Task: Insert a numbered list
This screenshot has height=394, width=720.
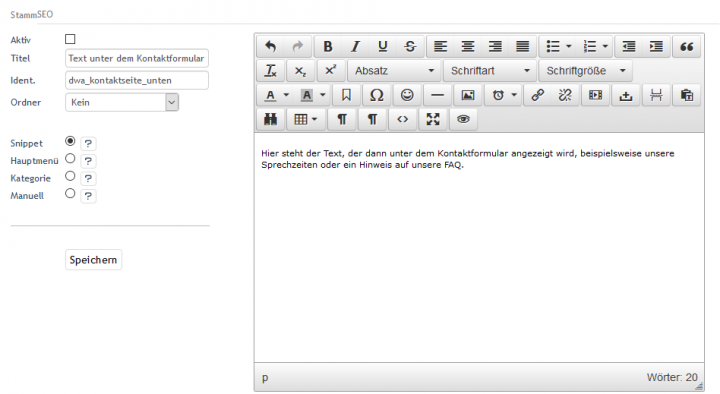Action: point(590,46)
